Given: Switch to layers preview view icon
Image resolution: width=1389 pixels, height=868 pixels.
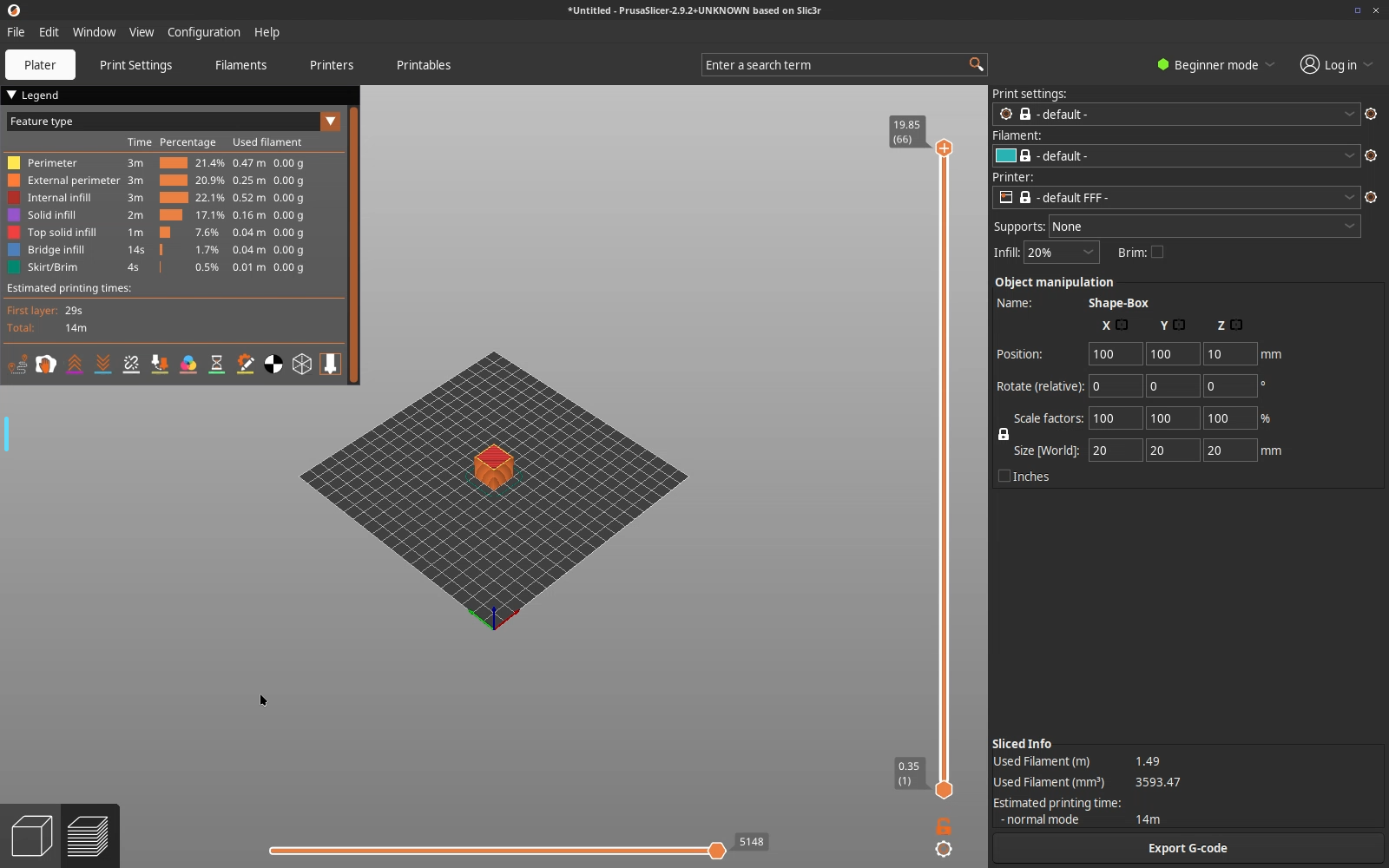Looking at the screenshot, I should pyautogui.click(x=89, y=836).
